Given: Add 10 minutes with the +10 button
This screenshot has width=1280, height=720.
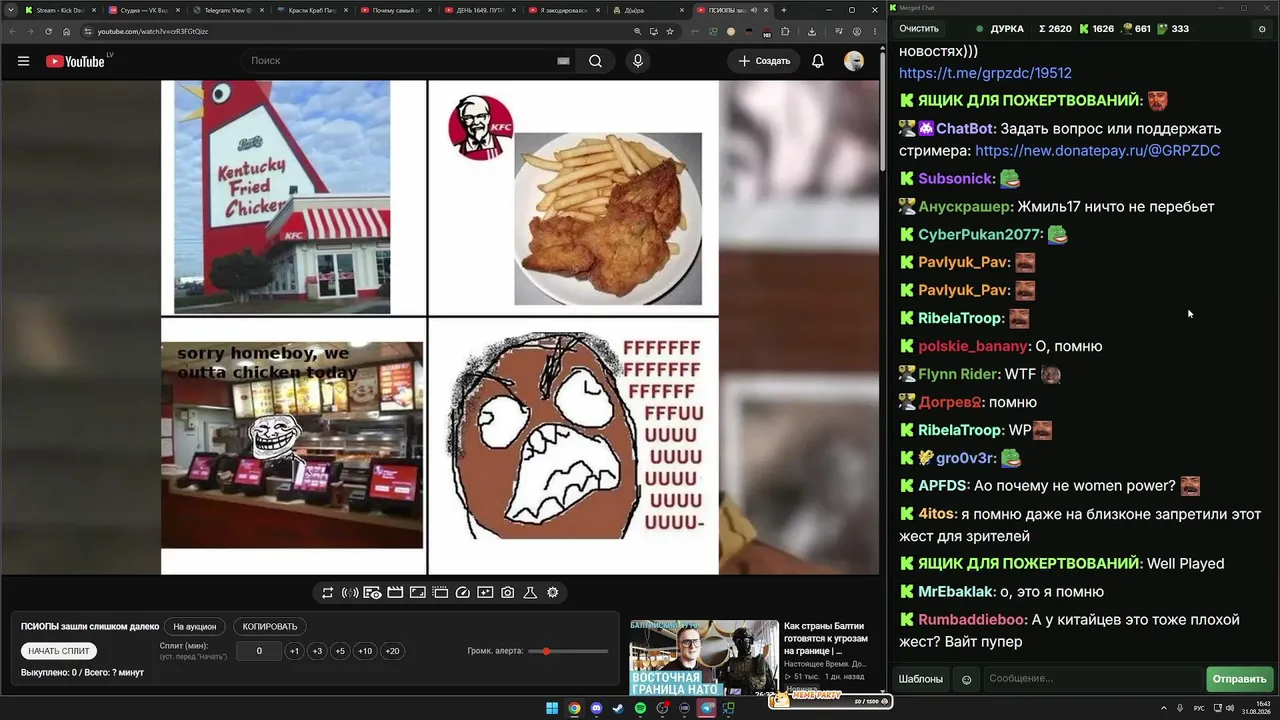Looking at the screenshot, I should click(365, 651).
